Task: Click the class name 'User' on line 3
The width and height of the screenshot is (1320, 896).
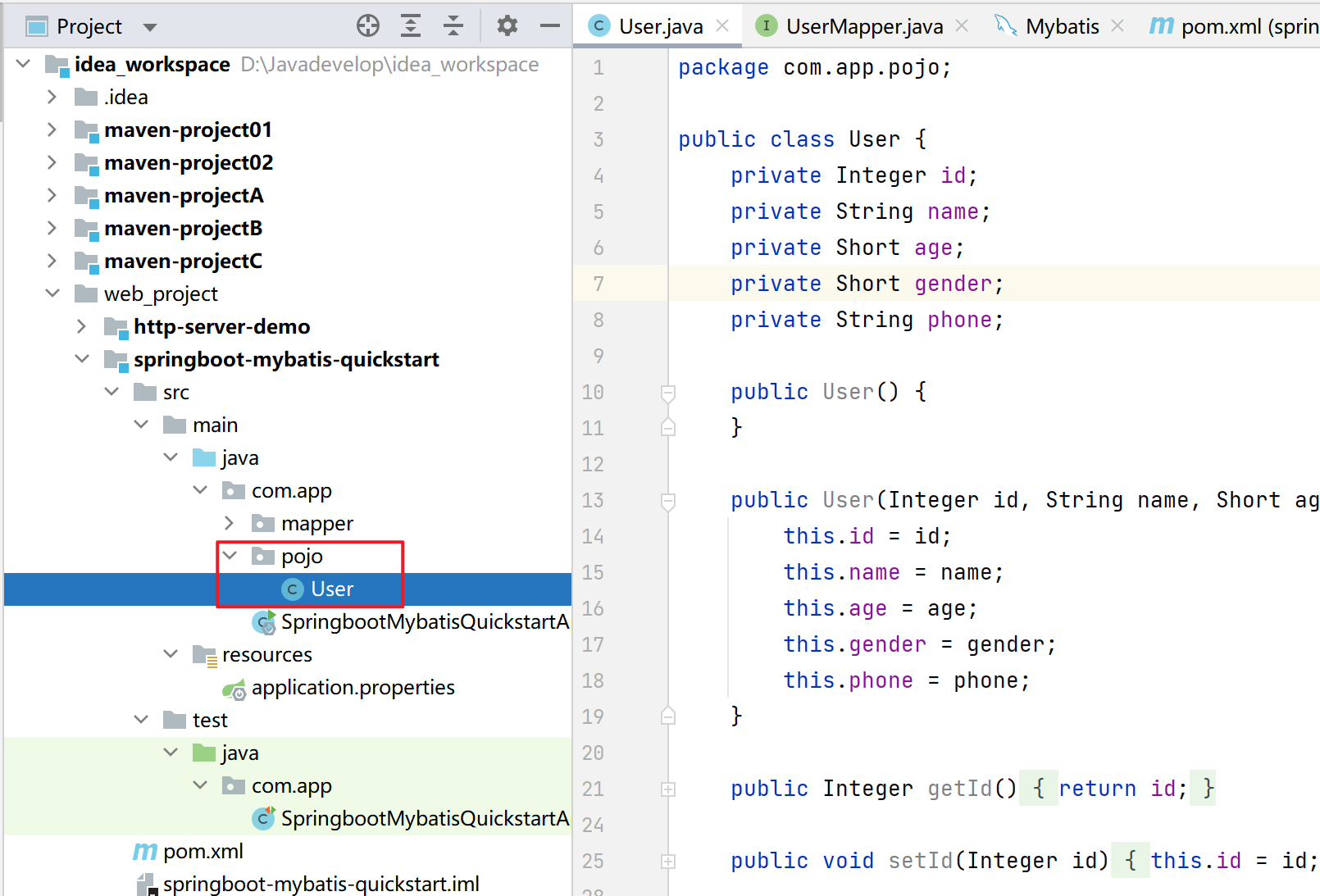Action: 874,139
